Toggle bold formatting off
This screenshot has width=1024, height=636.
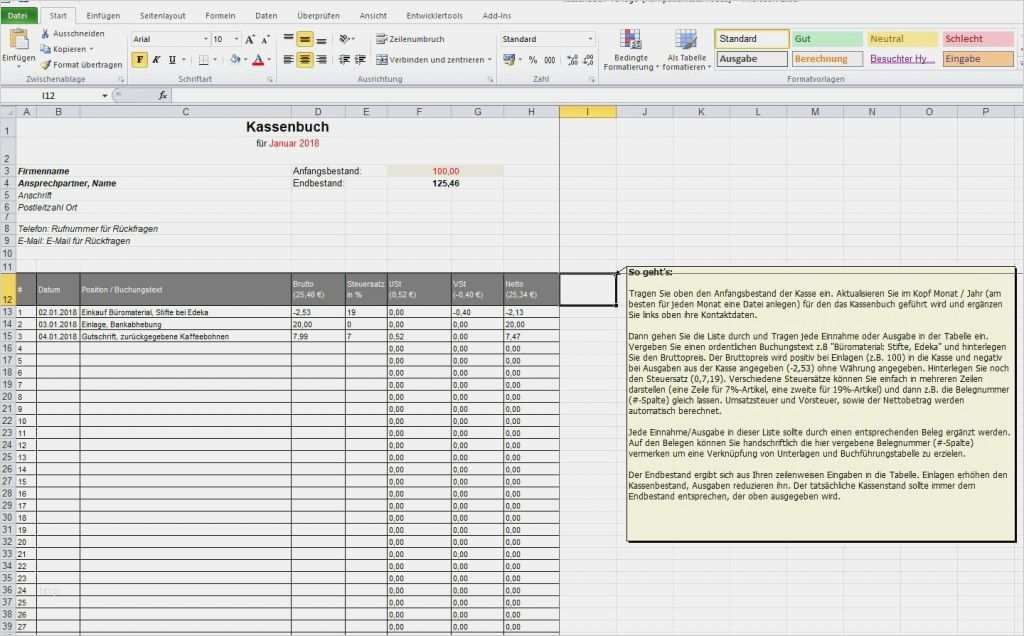point(140,59)
